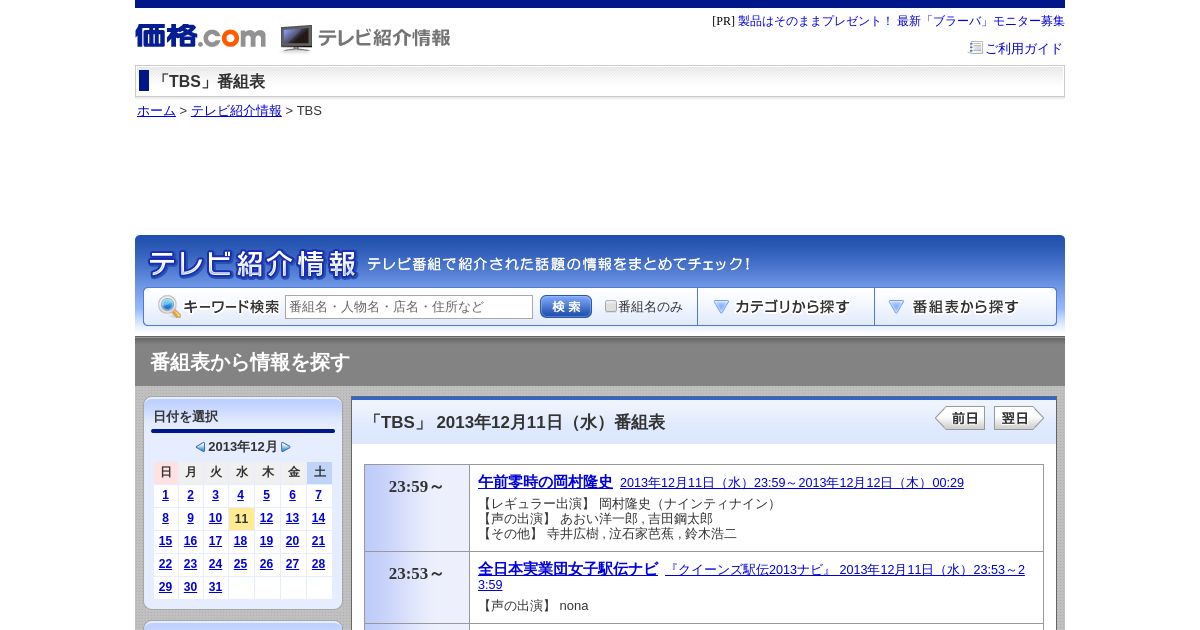Go to next month with right arrow
Image resolution: width=1200 pixels, height=630 pixels.
click(286, 447)
